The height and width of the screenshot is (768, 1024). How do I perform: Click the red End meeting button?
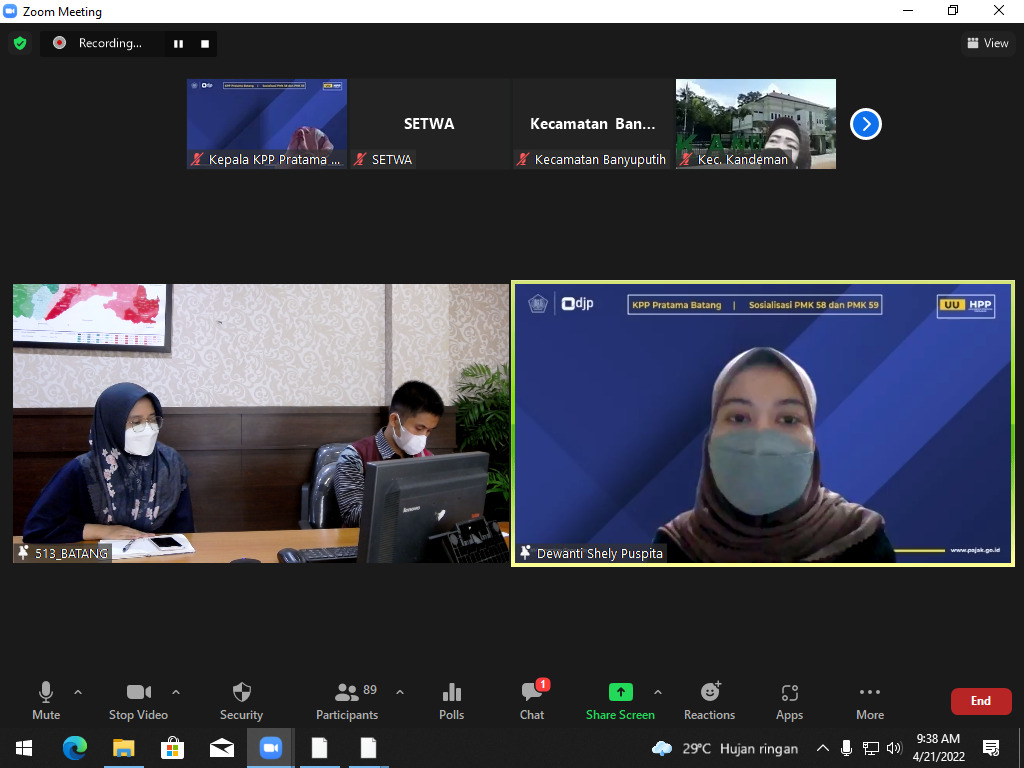point(980,701)
